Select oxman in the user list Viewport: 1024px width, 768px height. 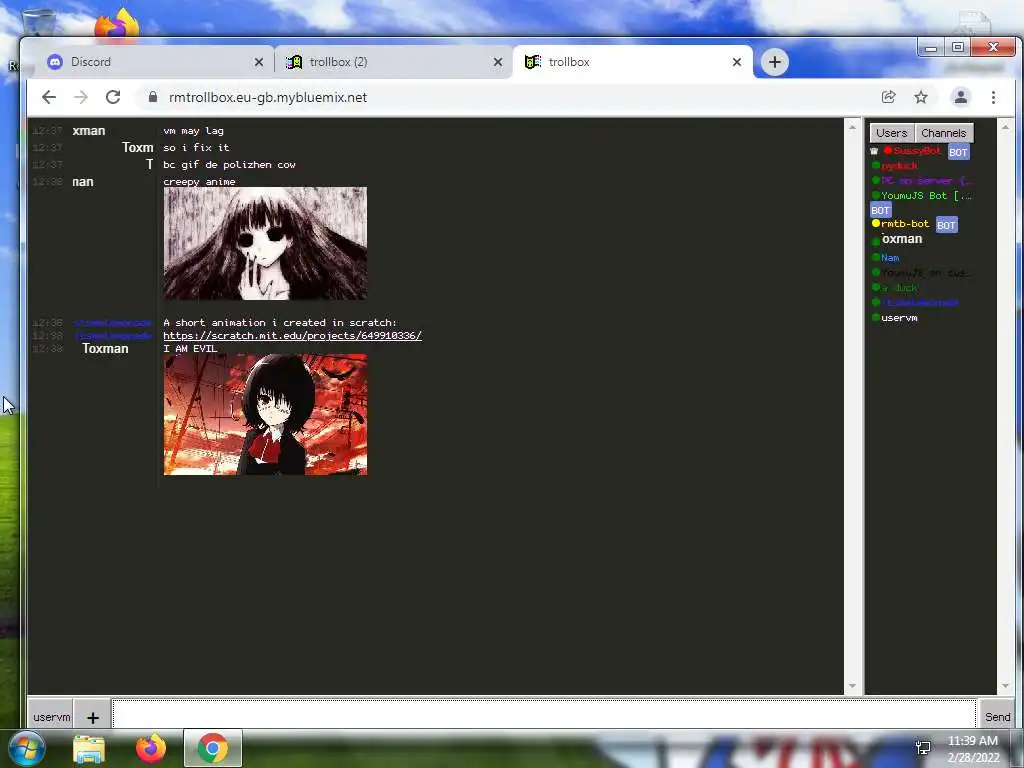(902, 239)
